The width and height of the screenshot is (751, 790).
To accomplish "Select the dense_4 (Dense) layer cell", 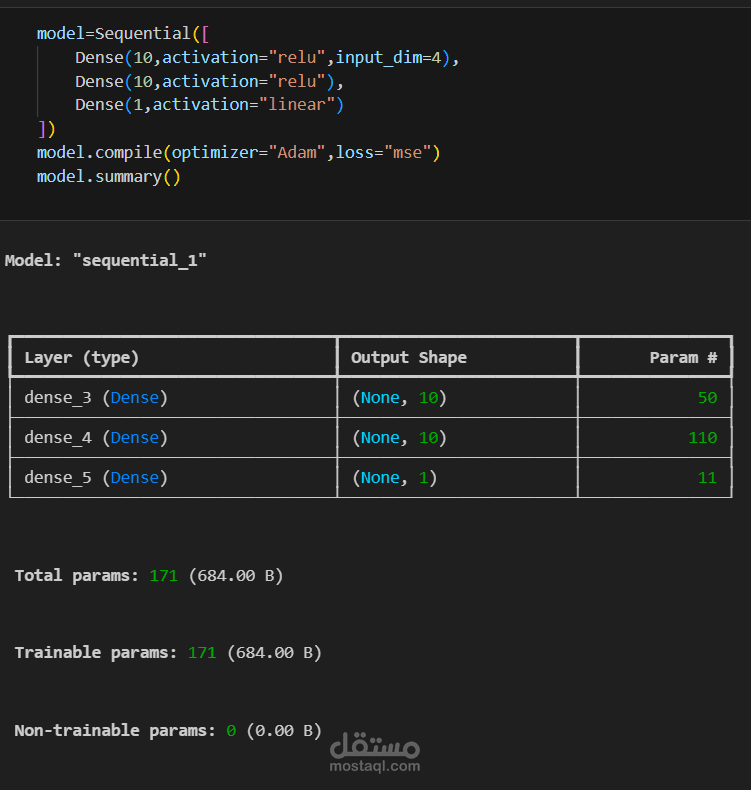I will tap(96, 437).
